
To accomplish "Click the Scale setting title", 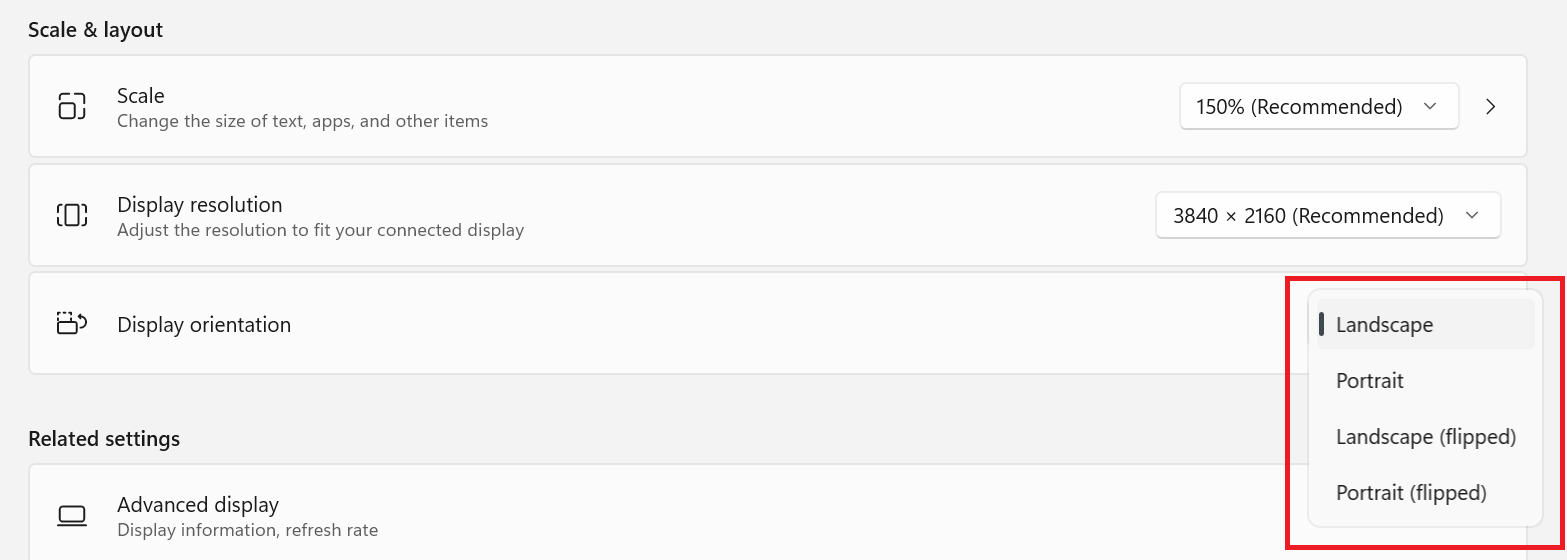I will coord(141,96).
